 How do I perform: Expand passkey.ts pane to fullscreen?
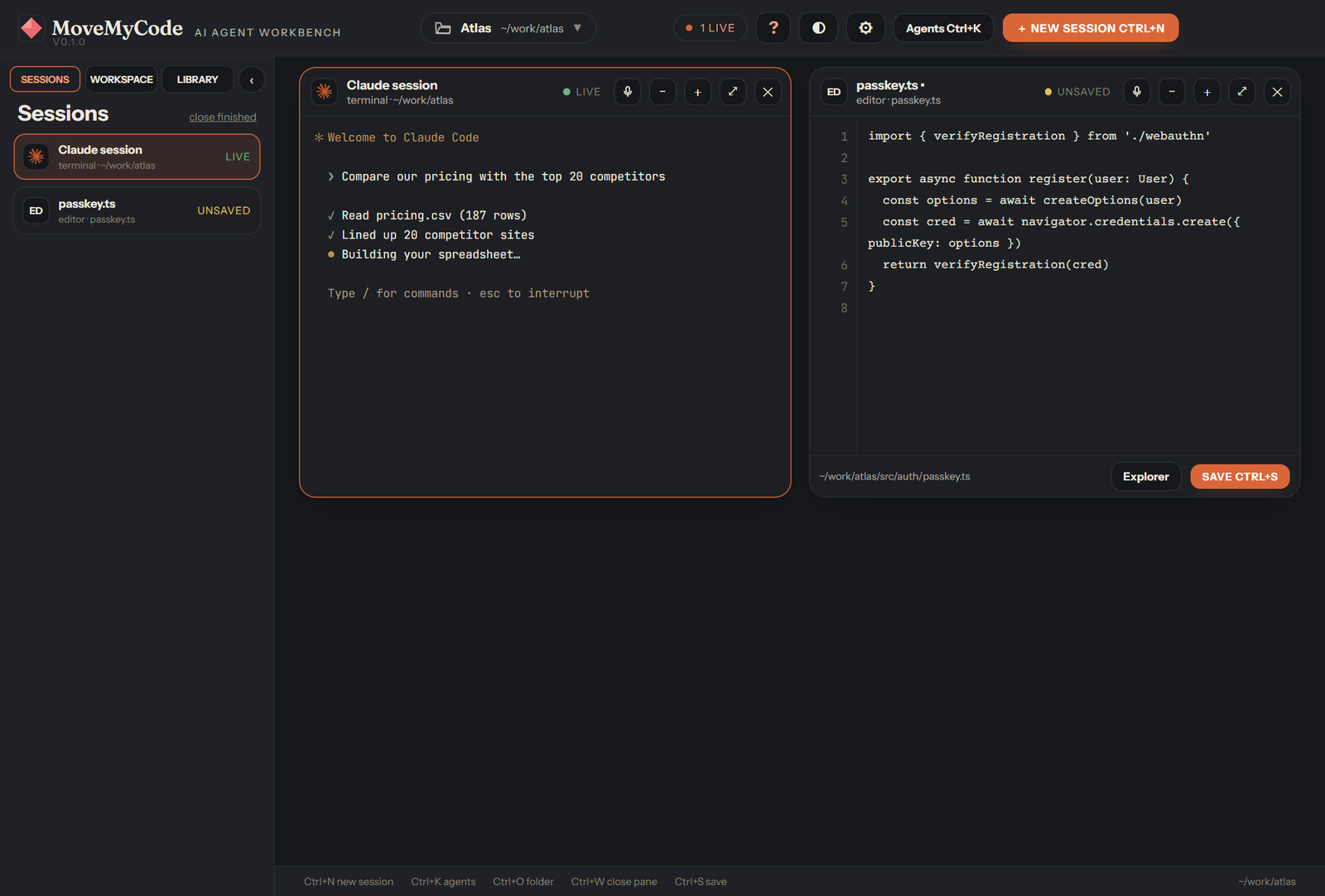point(1242,92)
